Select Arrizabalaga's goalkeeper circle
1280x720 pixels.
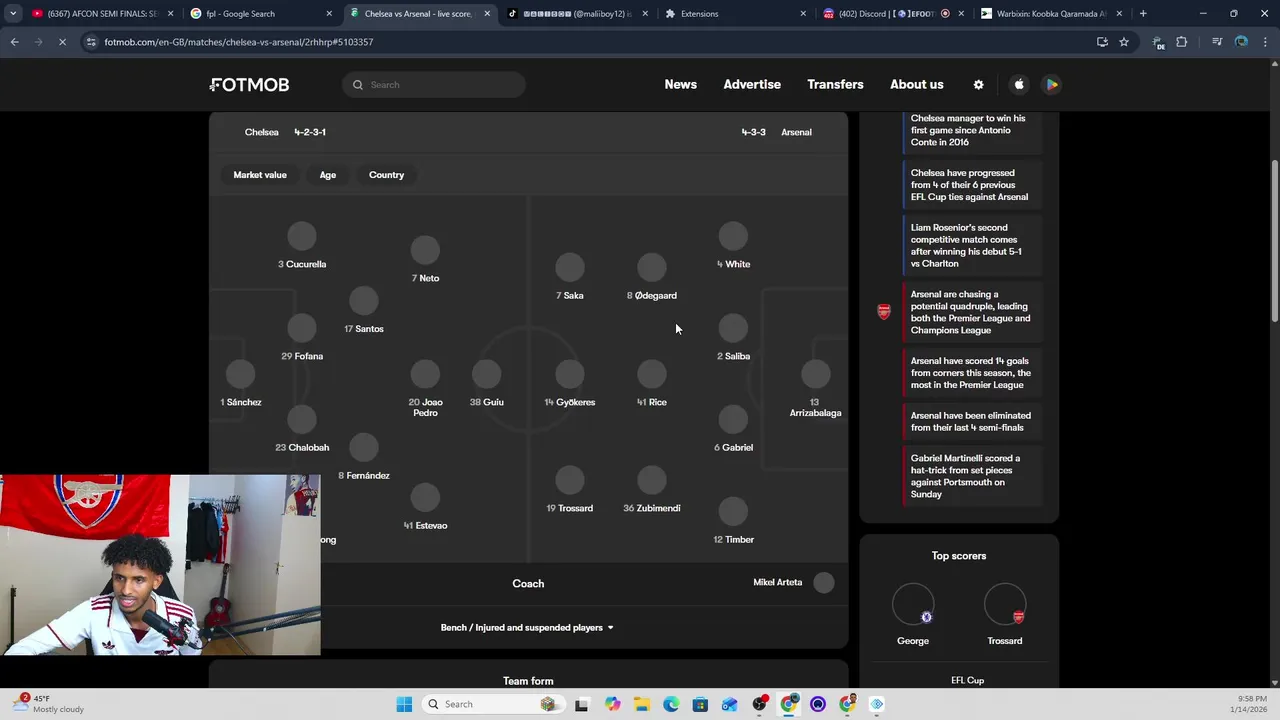point(816,375)
